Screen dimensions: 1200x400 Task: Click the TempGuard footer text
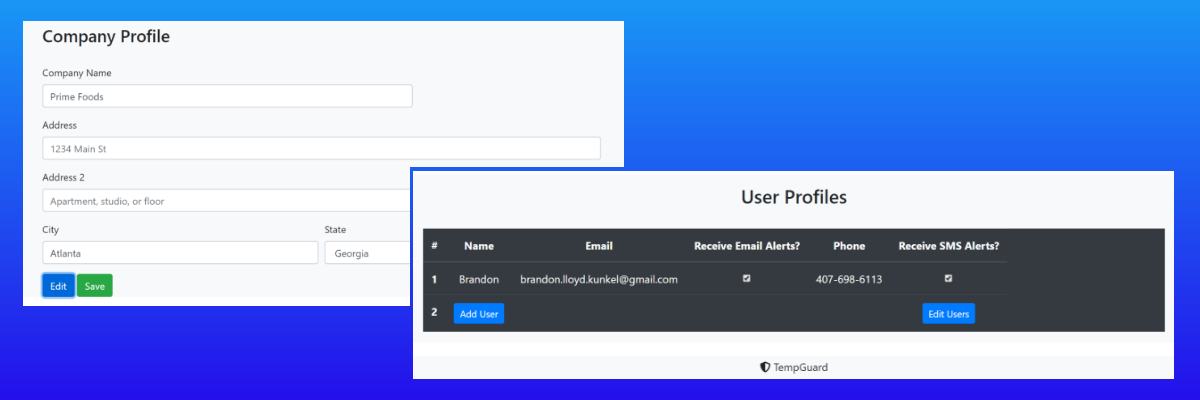(801, 367)
